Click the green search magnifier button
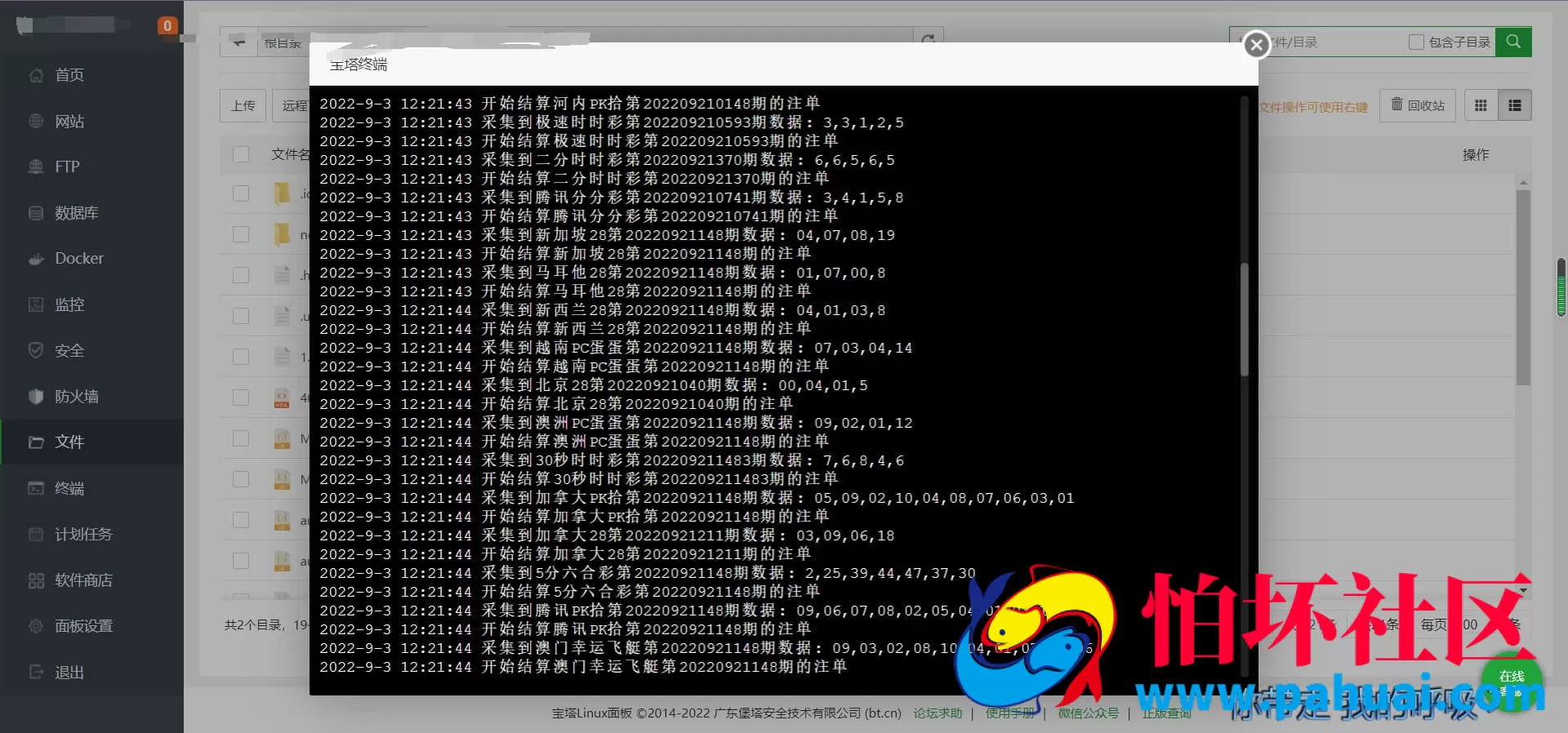1568x733 pixels. pos(1512,42)
